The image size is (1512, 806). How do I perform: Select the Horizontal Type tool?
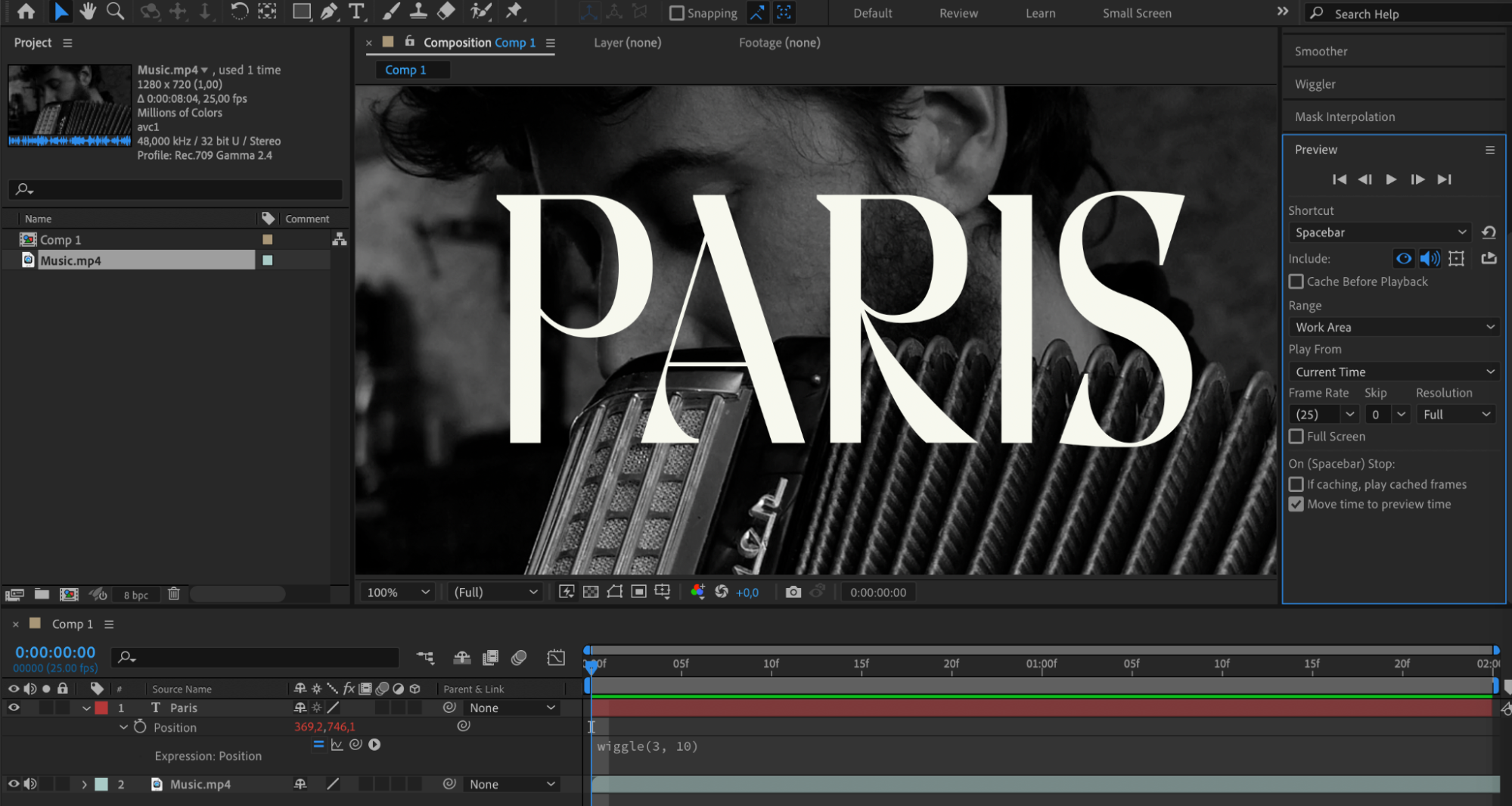click(356, 11)
